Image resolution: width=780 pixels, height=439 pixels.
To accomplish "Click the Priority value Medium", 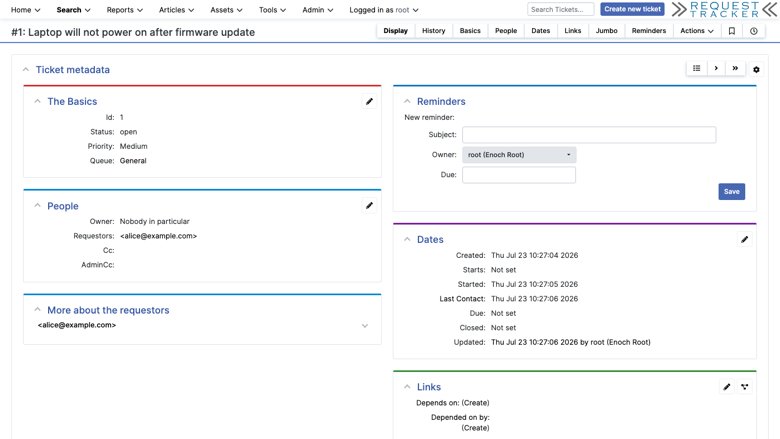I will click(x=133, y=146).
